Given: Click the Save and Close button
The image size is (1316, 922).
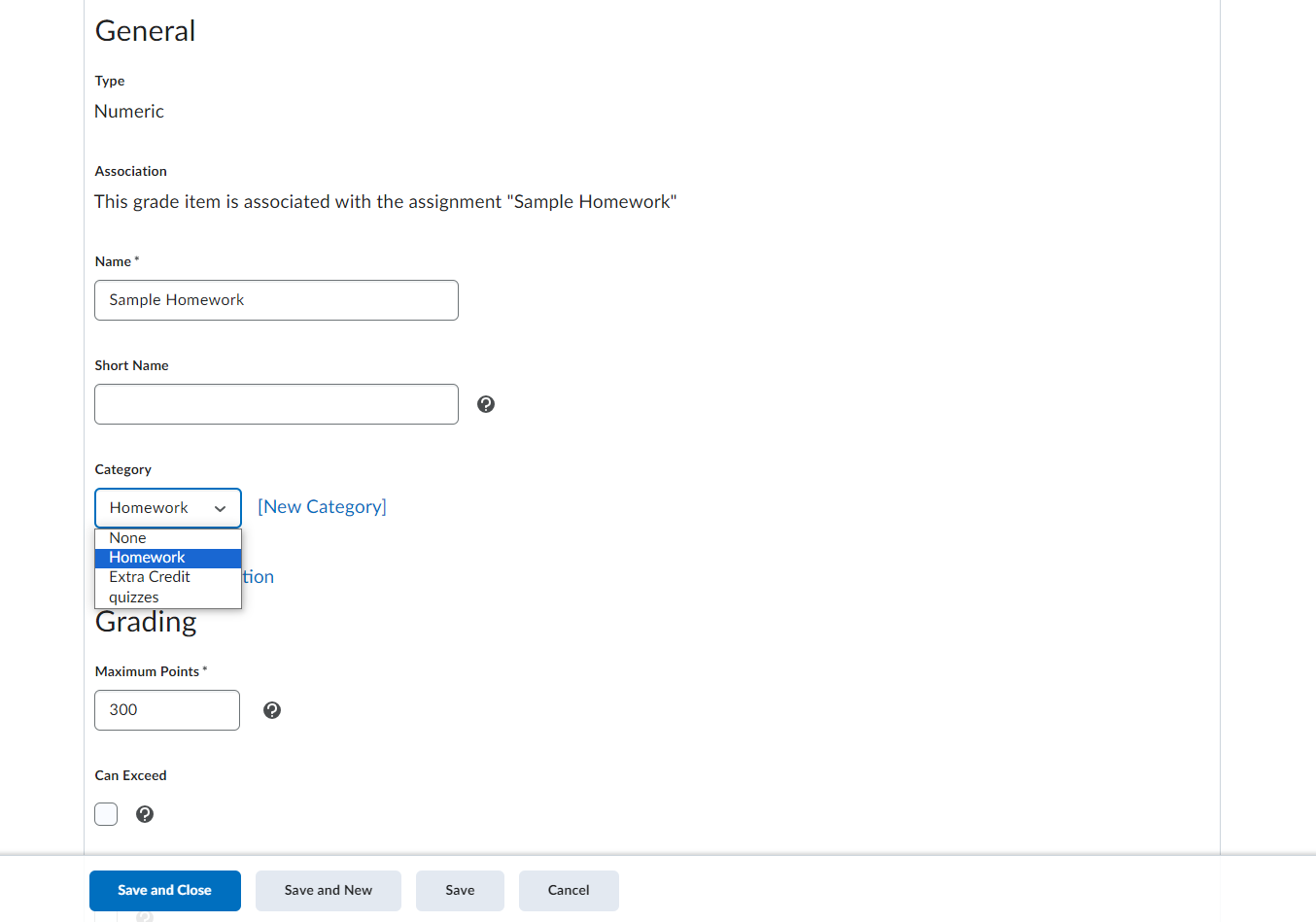Looking at the screenshot, I should pyautogui.click(x=164, y=890).
